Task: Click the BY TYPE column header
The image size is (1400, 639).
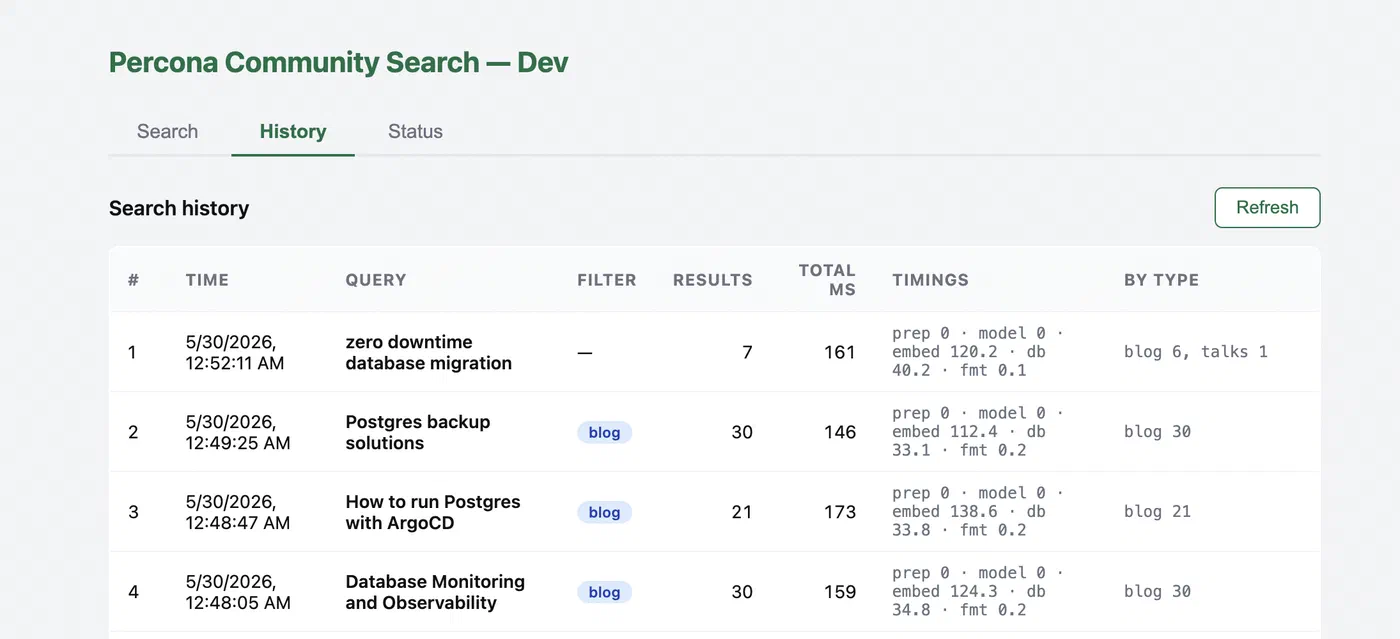Action: (x=1161, y=280)
